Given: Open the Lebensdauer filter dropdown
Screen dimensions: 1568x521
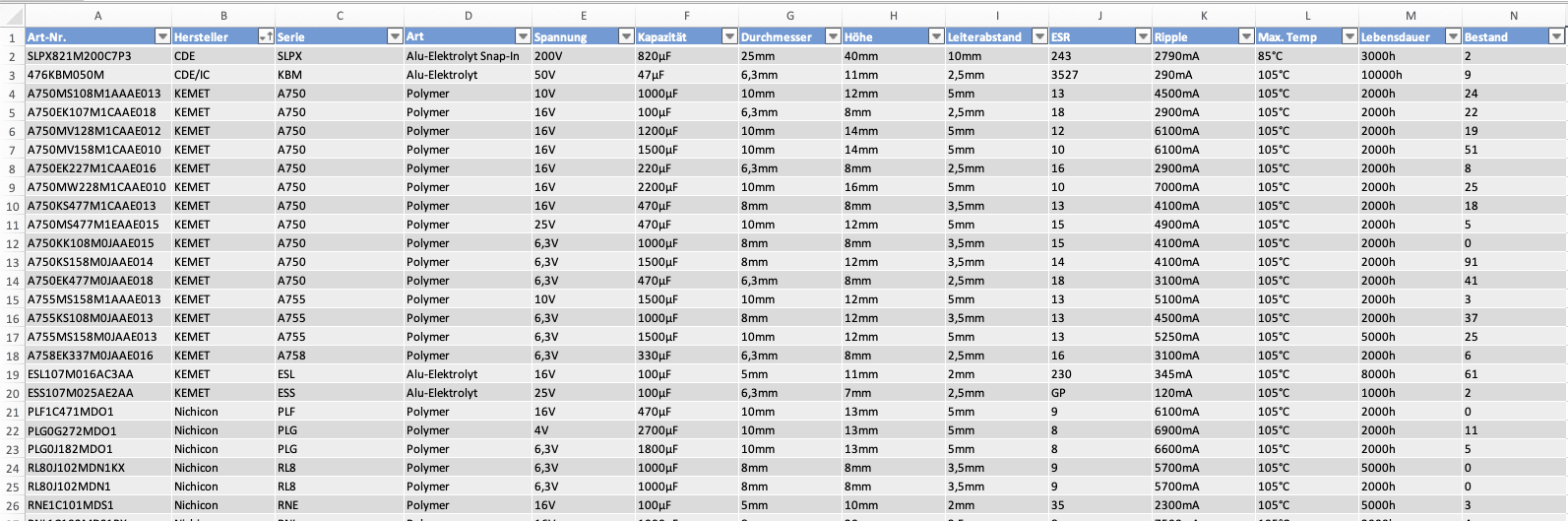Looking at the screenshot, I should pos(1452,36).
